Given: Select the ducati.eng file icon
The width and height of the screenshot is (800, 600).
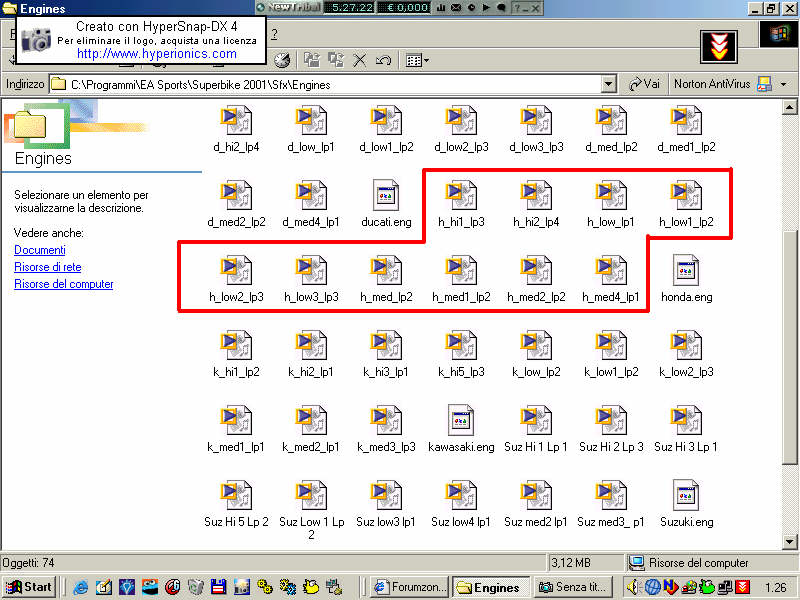Looking at the screenshot, I should 386,194.
